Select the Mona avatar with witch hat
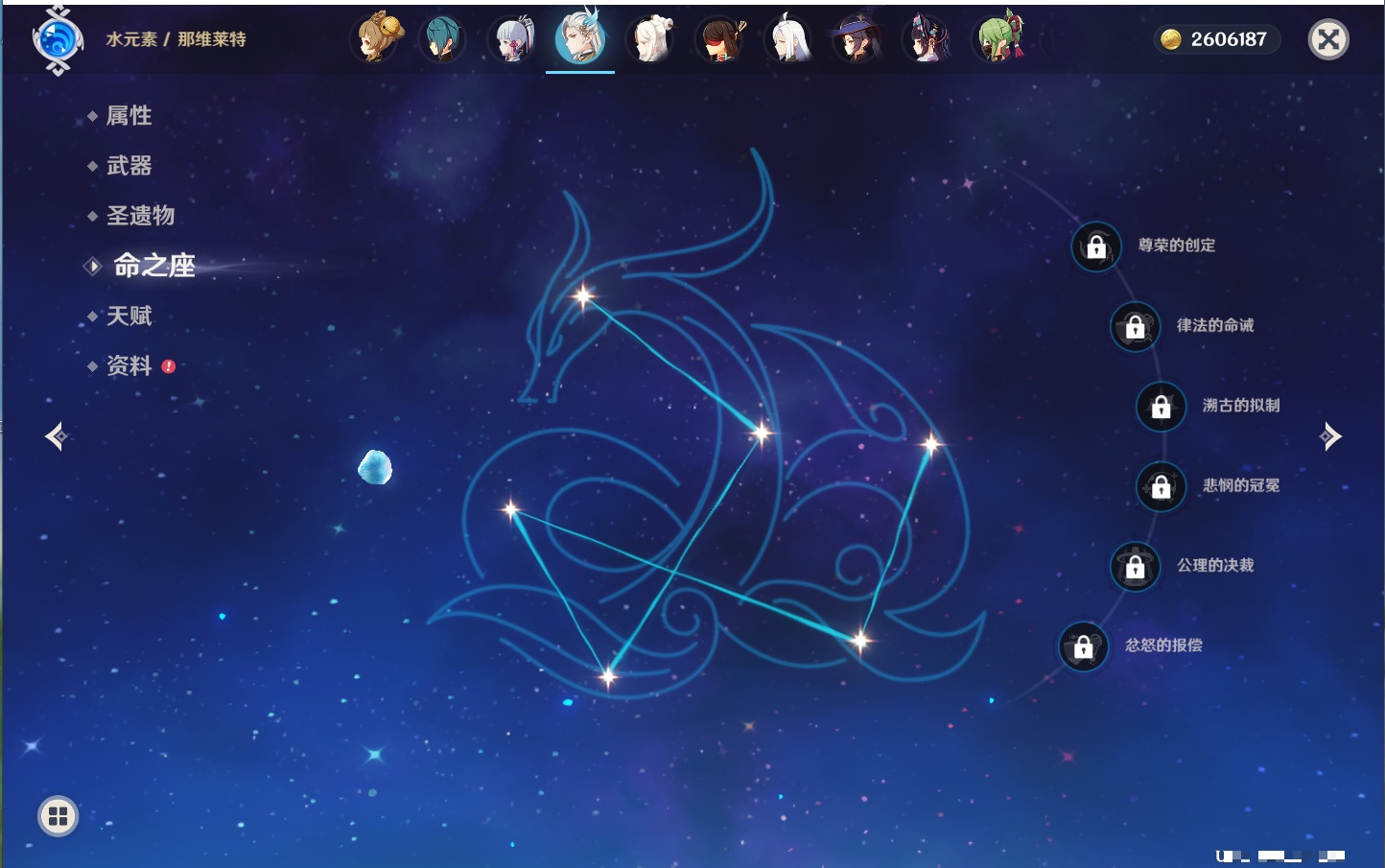 [x=857, y=39]
